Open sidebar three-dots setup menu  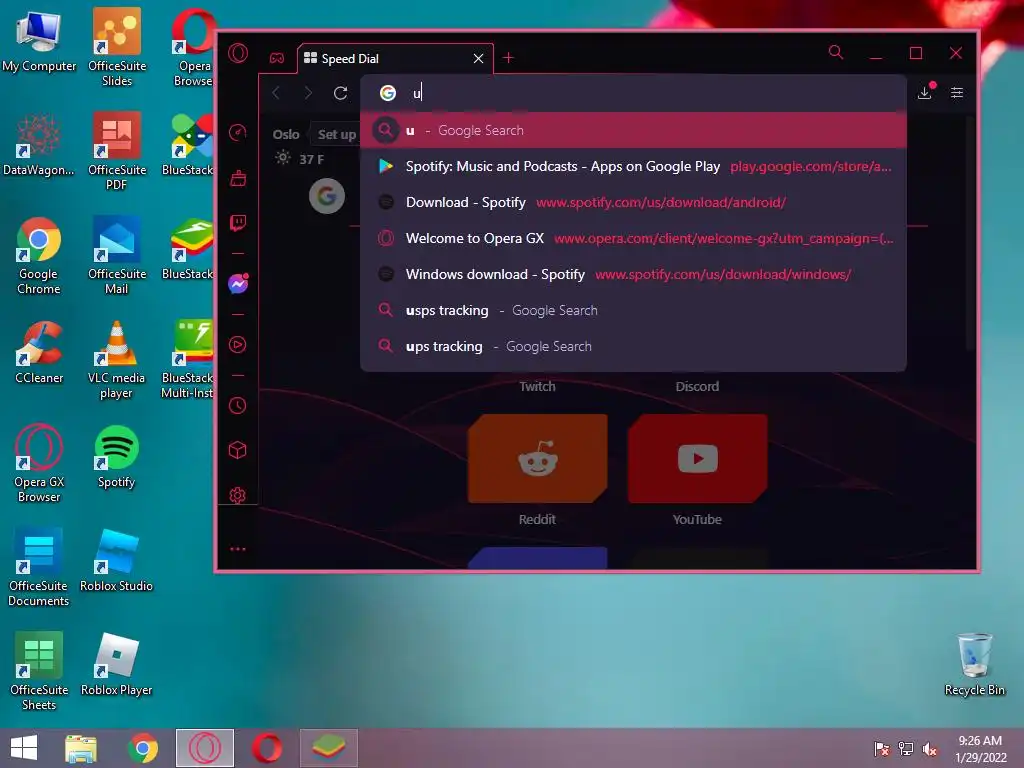[x=238, y=549]
